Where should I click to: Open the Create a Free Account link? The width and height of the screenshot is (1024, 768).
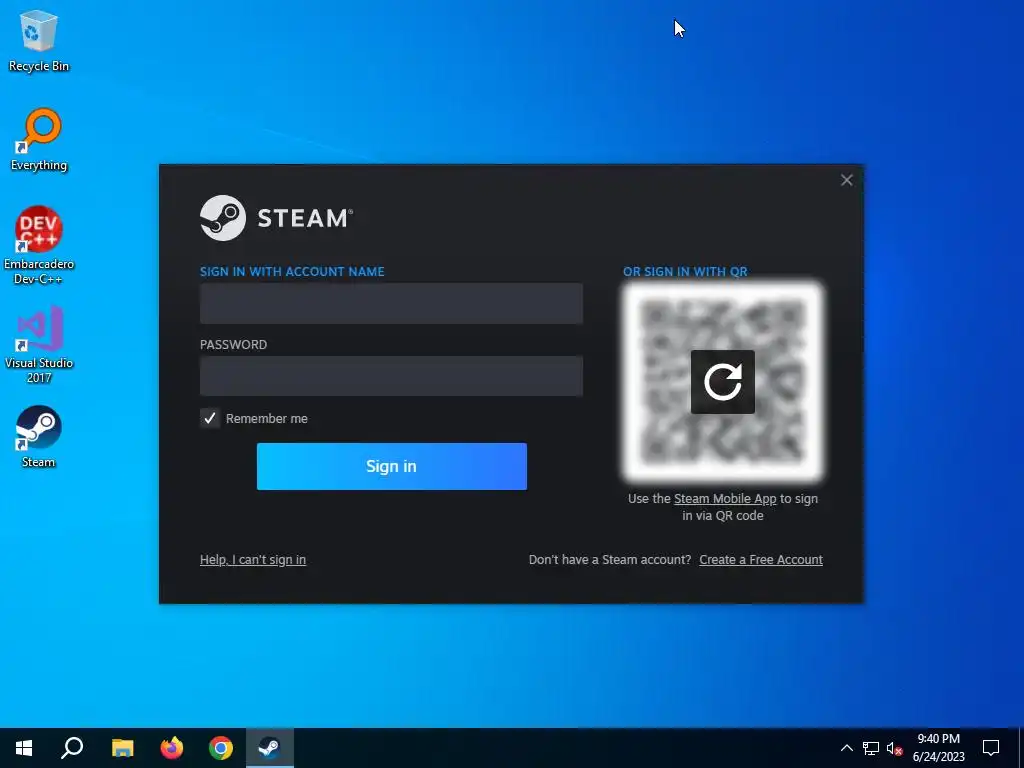761,560
